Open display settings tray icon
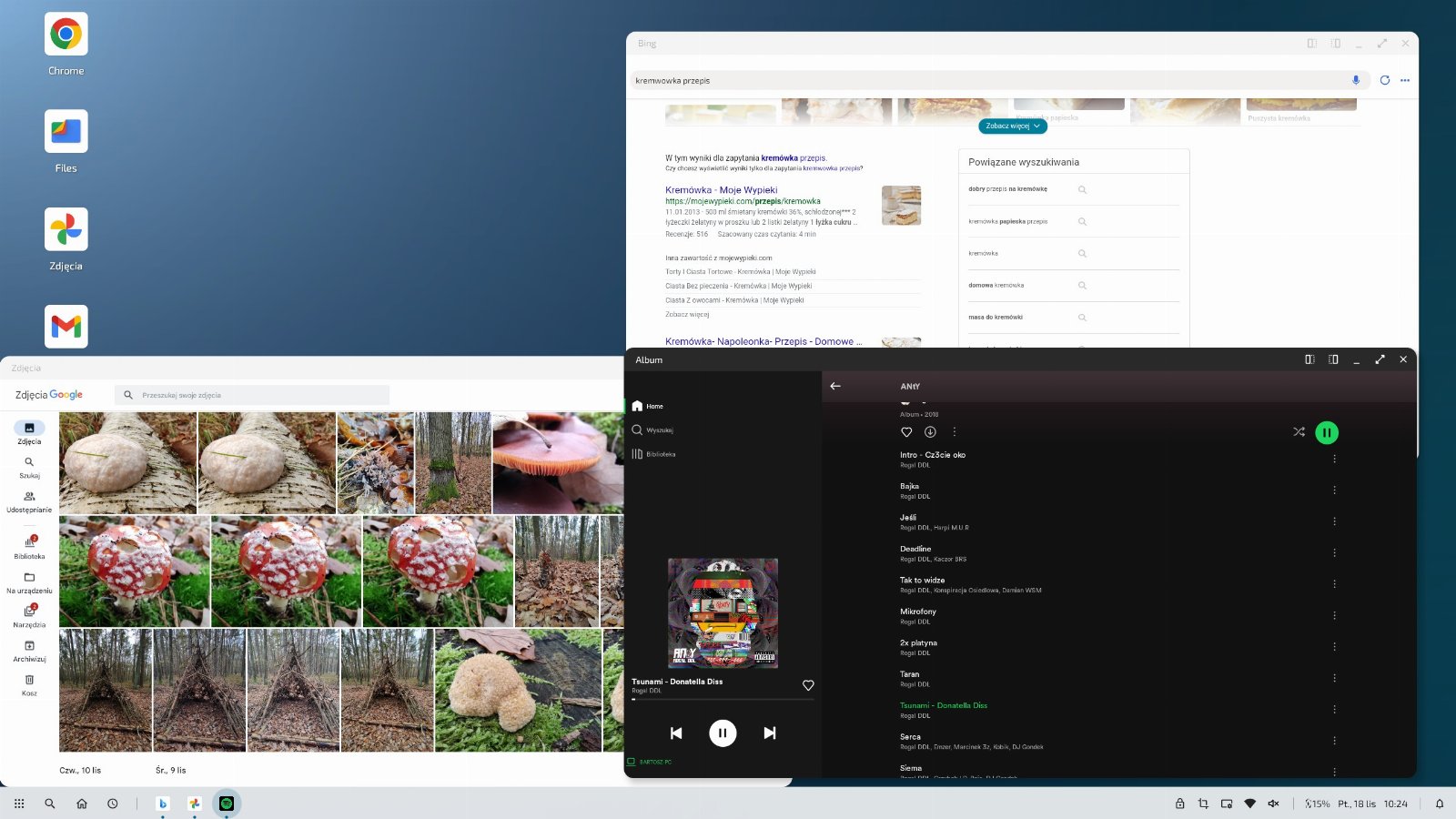Viewport: 1456px width, 819px height. [1227, 804]
